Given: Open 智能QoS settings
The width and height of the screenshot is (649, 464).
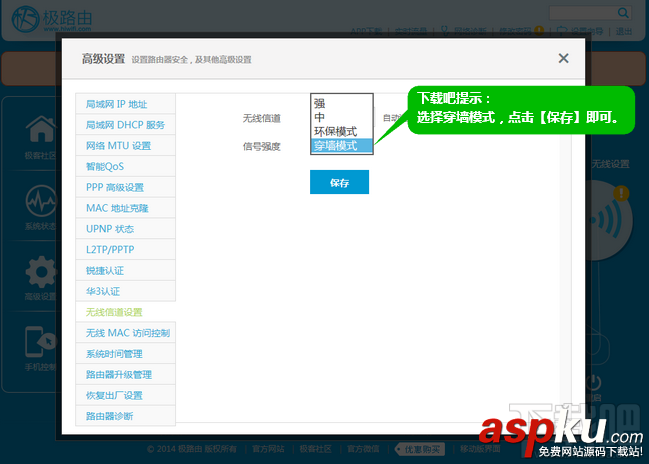Looking at the screenshot, I should pos(125,166).
